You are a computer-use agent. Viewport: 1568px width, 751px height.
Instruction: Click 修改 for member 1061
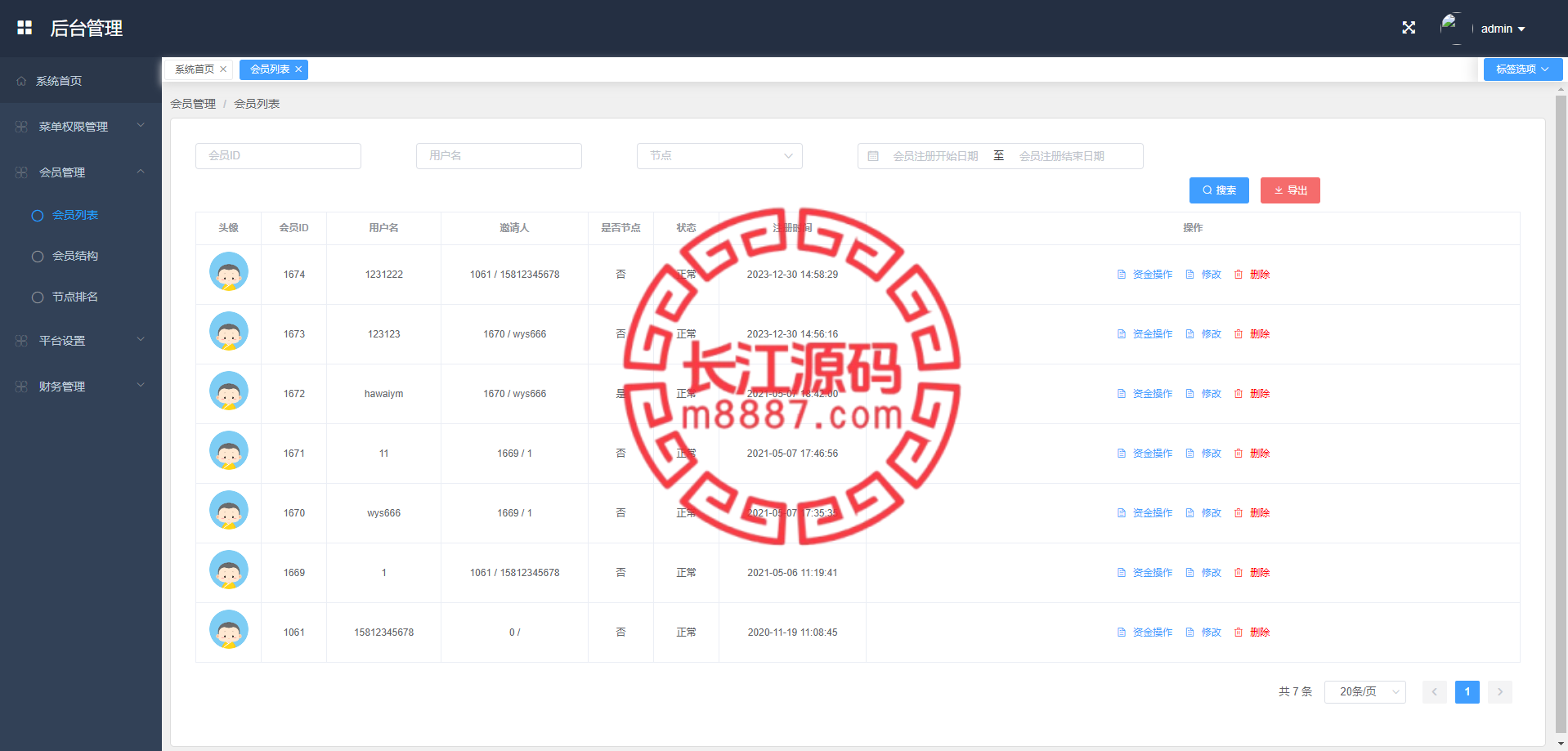tap(1203, 633)
